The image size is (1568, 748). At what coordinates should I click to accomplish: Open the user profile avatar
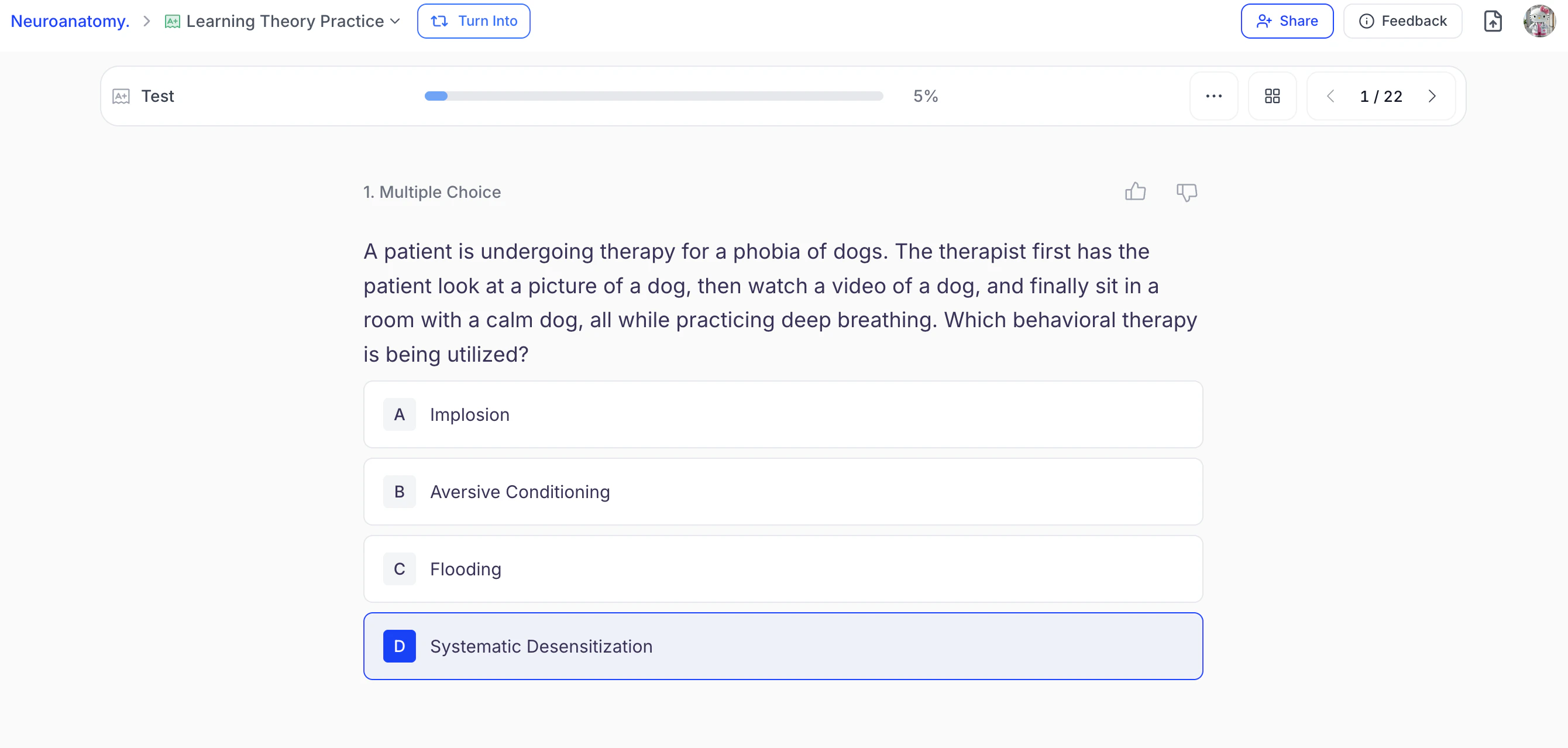pyautogui.click(x=1539, y=21)
